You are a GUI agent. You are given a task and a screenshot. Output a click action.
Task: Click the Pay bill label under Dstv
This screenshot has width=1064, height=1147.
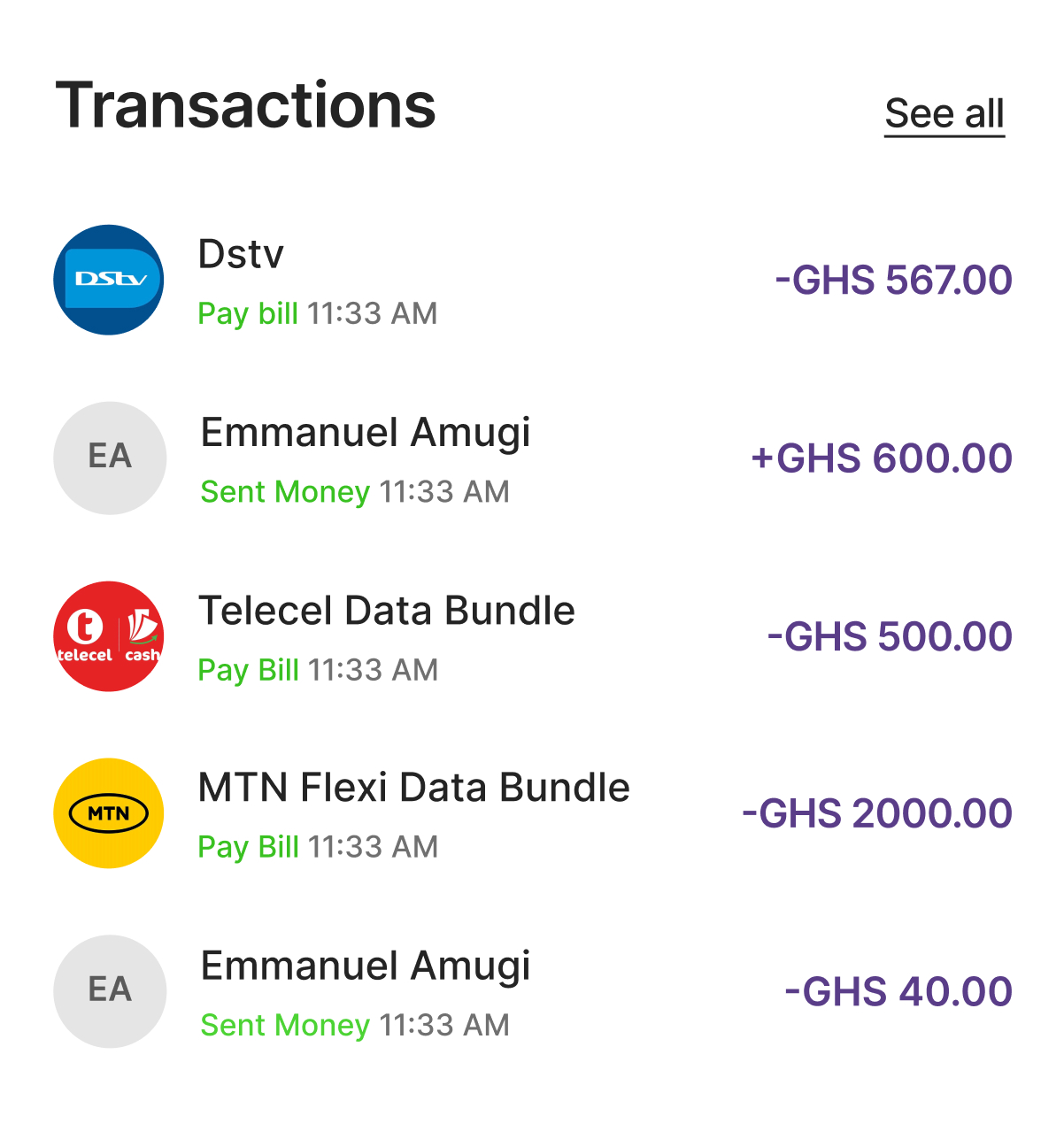pos(248,314)
